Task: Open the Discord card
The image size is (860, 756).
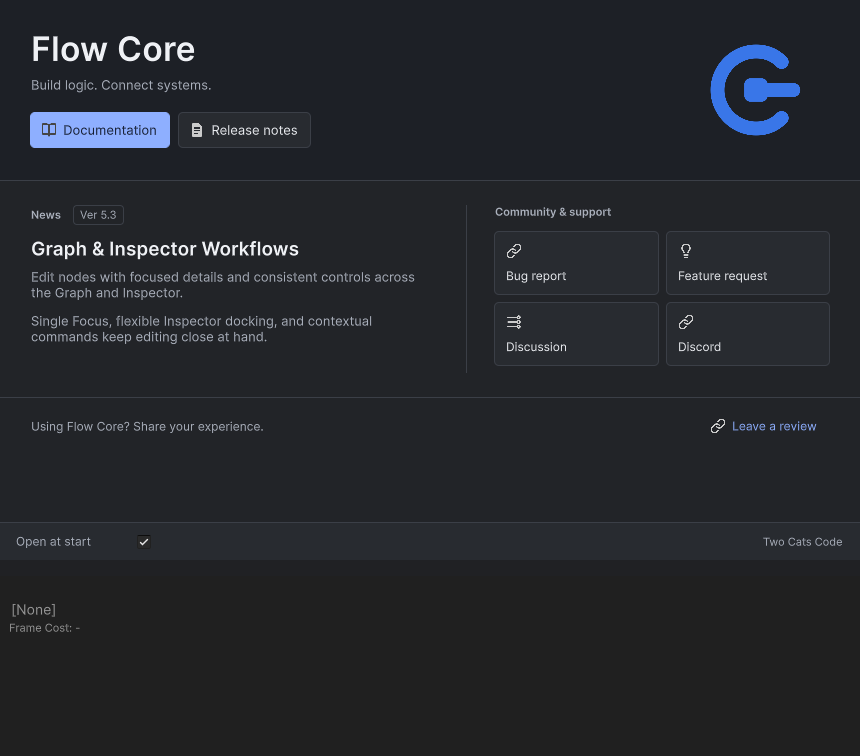Action: coord(748,334)
